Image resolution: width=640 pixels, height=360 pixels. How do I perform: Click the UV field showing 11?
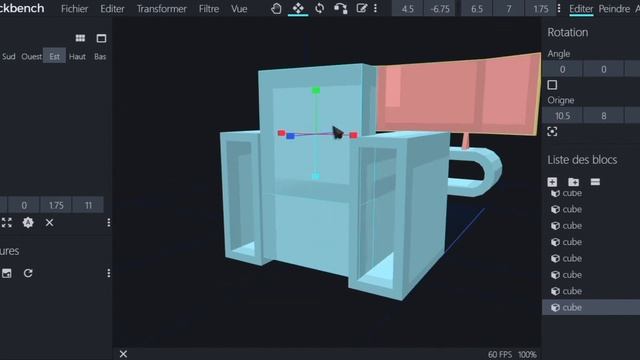(x=88, y=205)
